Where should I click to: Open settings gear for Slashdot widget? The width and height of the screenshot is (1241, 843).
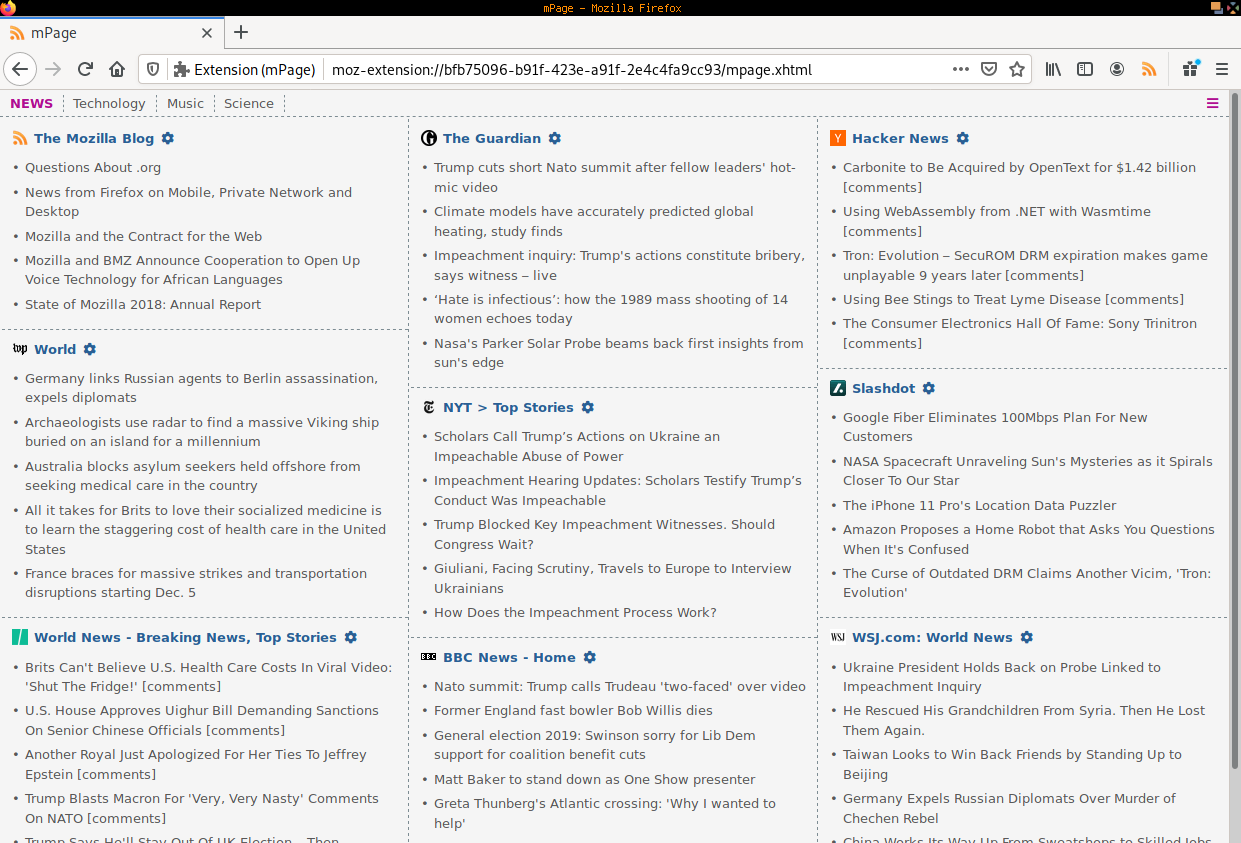[929, 388]
